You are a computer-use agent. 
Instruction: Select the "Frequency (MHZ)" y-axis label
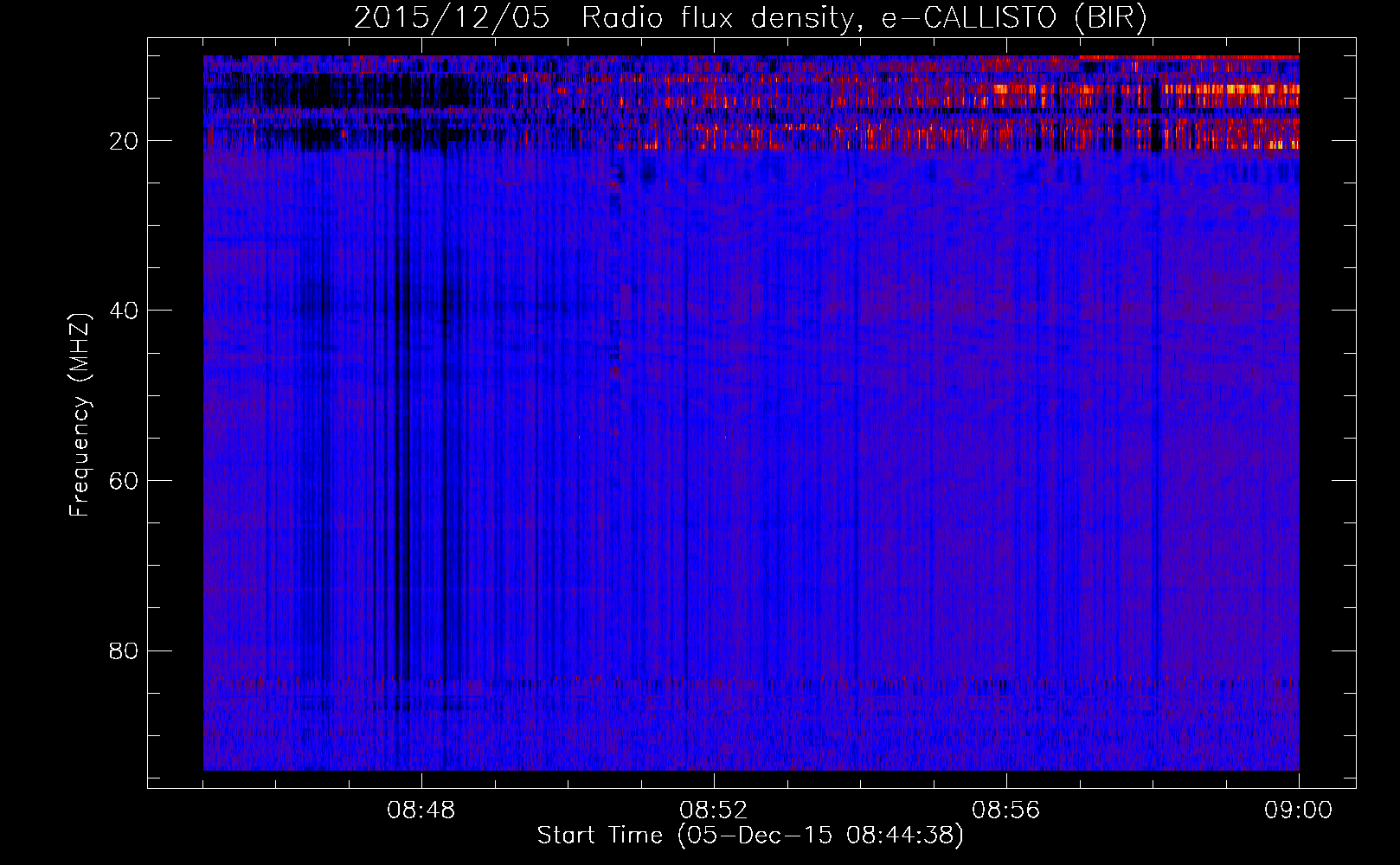click(80, 415)
